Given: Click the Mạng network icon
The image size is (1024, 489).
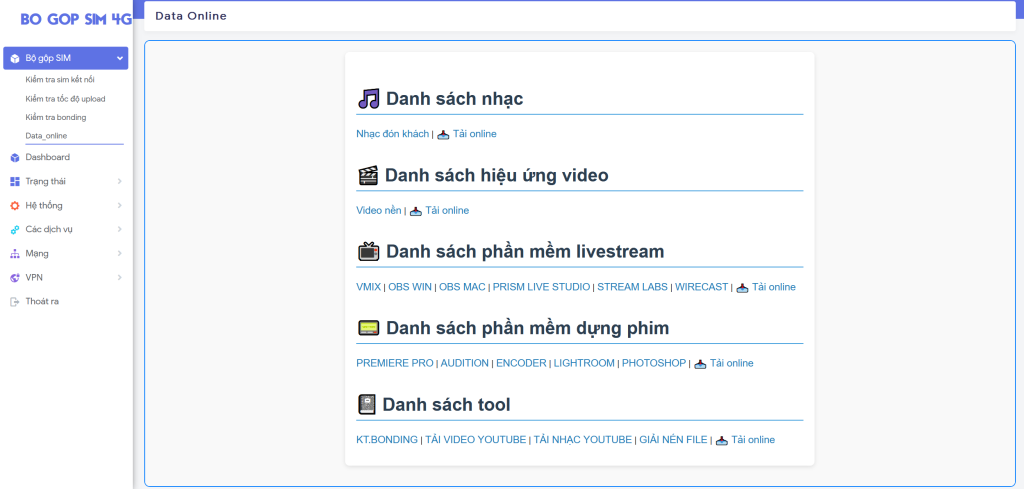Looking at the screenshot, I should [x=14, y=254].
